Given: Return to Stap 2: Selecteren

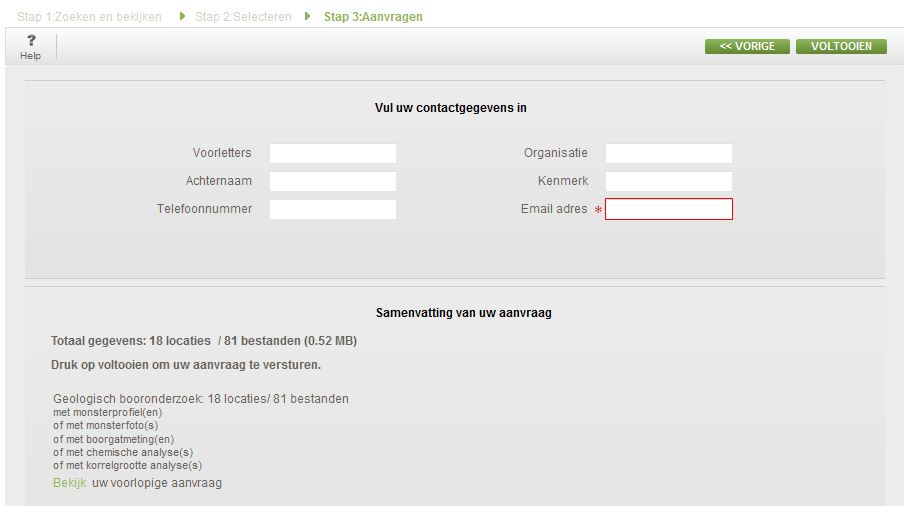Looking at the screenshot, I should pyautogui.click(x=243, y=17).
